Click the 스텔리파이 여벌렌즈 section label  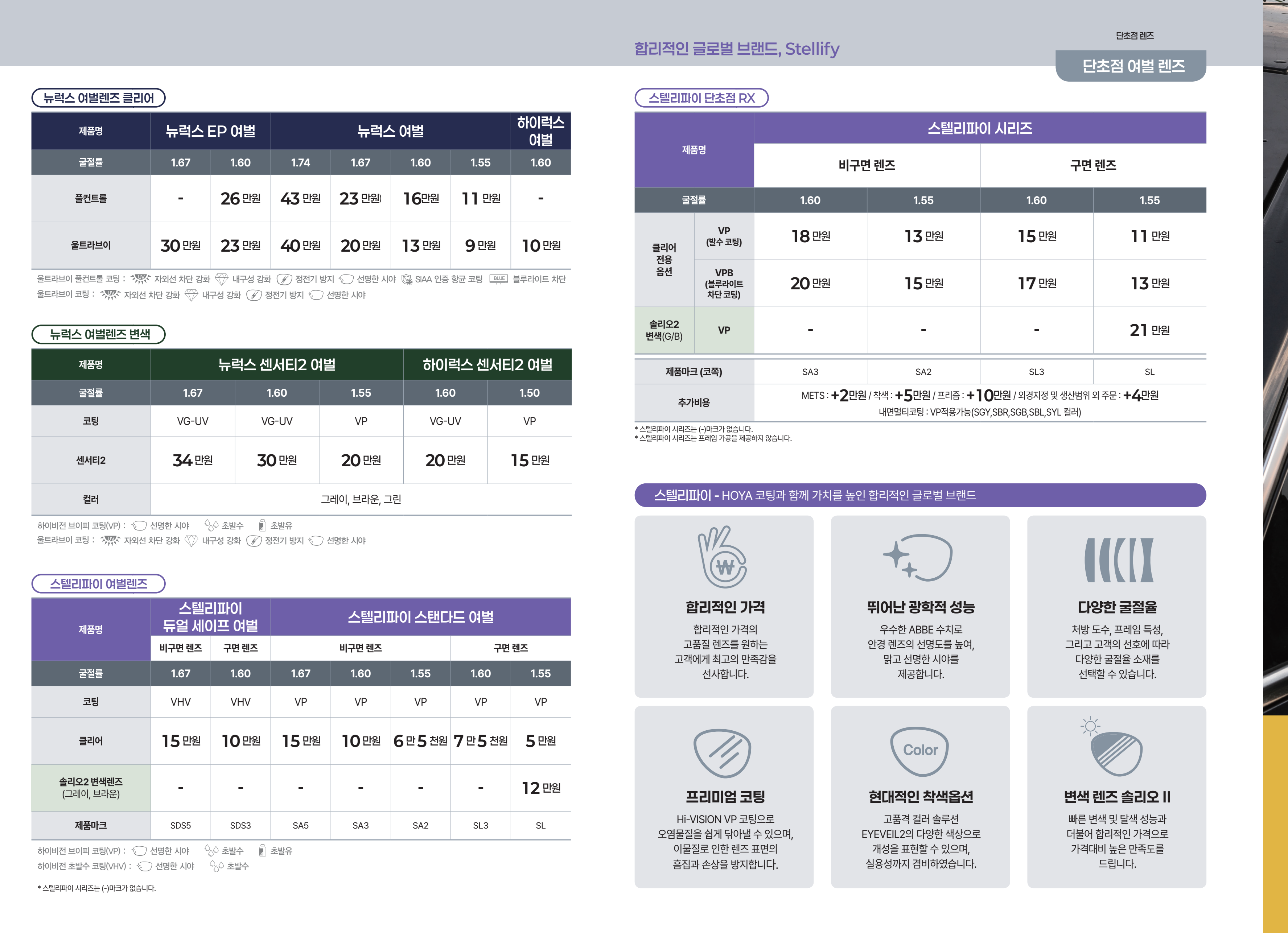[99, 584]
